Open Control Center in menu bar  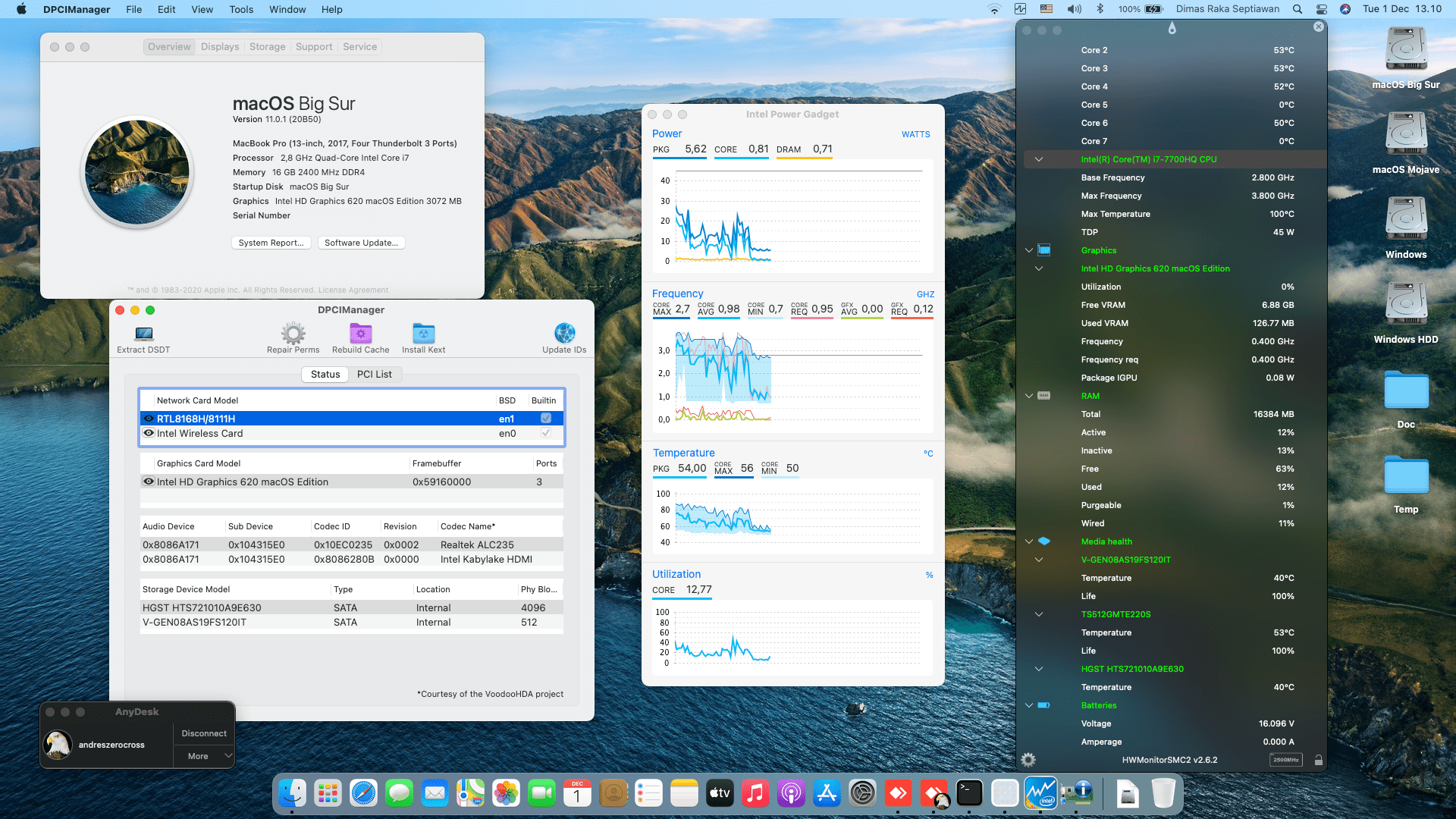pos(1321,9)
